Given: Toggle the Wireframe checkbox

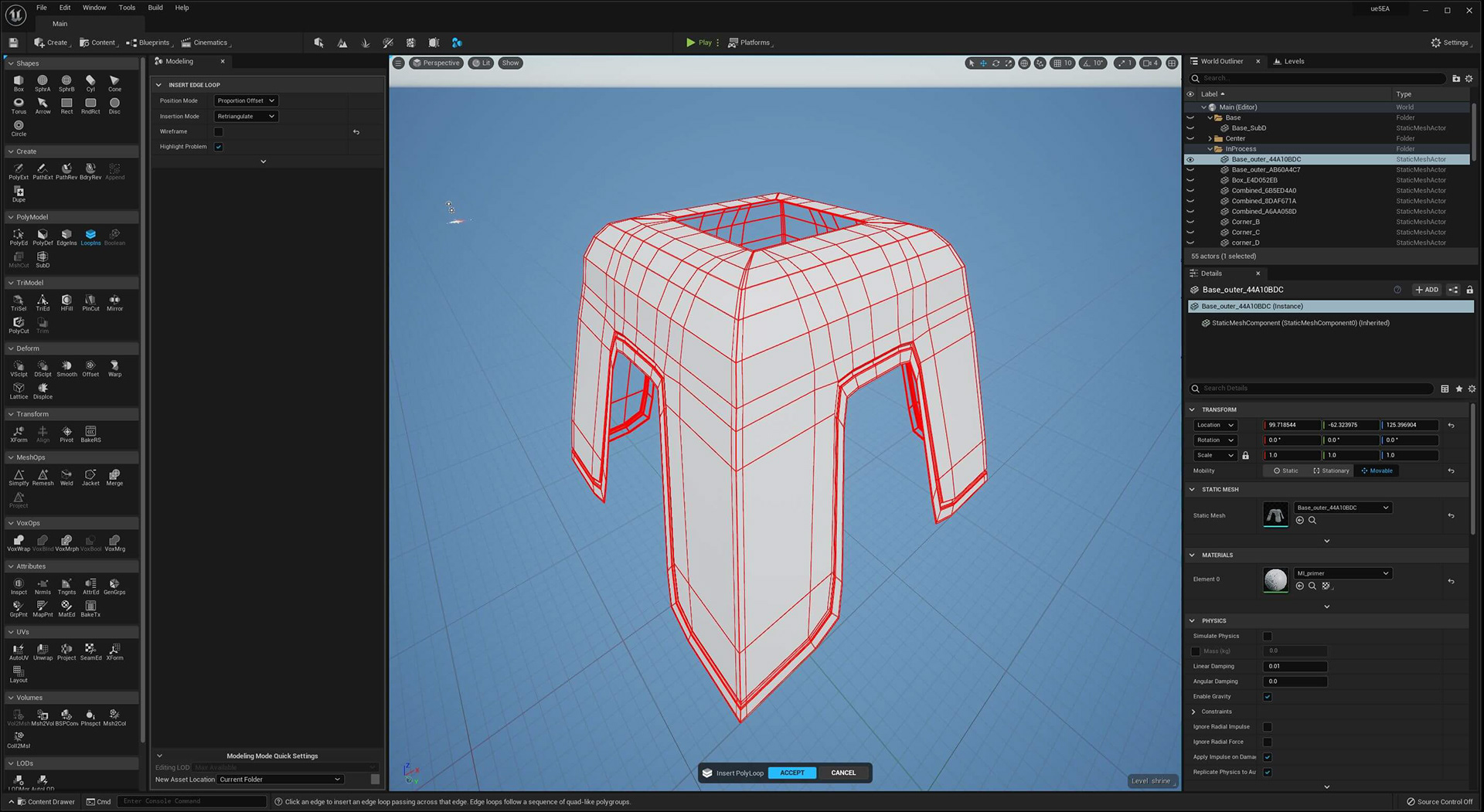Looking at the screenshot, I should [x=219, y=132].
